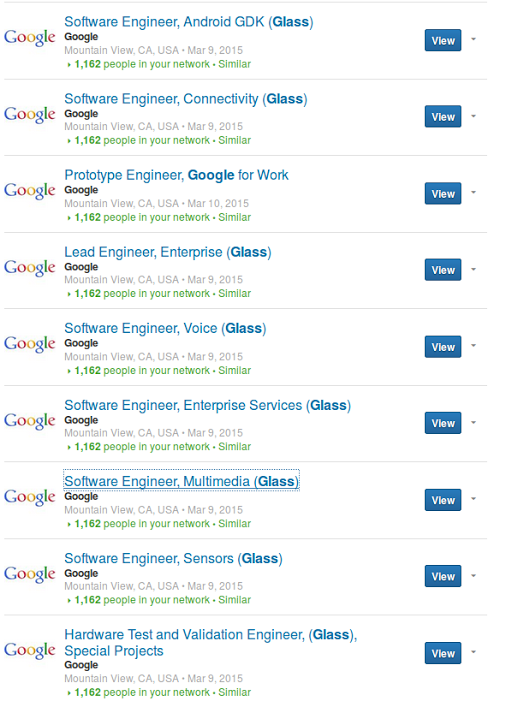View the Prototype Engineer, Google for Work job

tap(443, 193)
